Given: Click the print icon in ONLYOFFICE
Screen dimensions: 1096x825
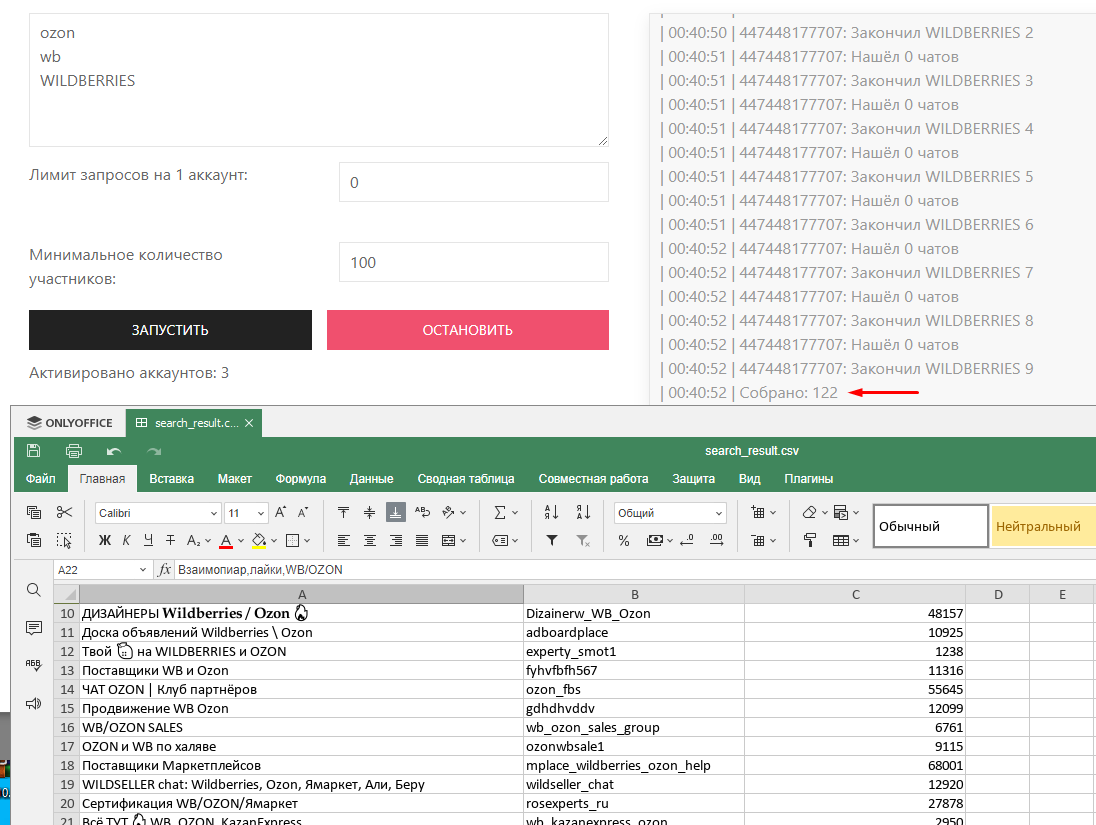Looking at the screenshot, I should pos(74,451).
